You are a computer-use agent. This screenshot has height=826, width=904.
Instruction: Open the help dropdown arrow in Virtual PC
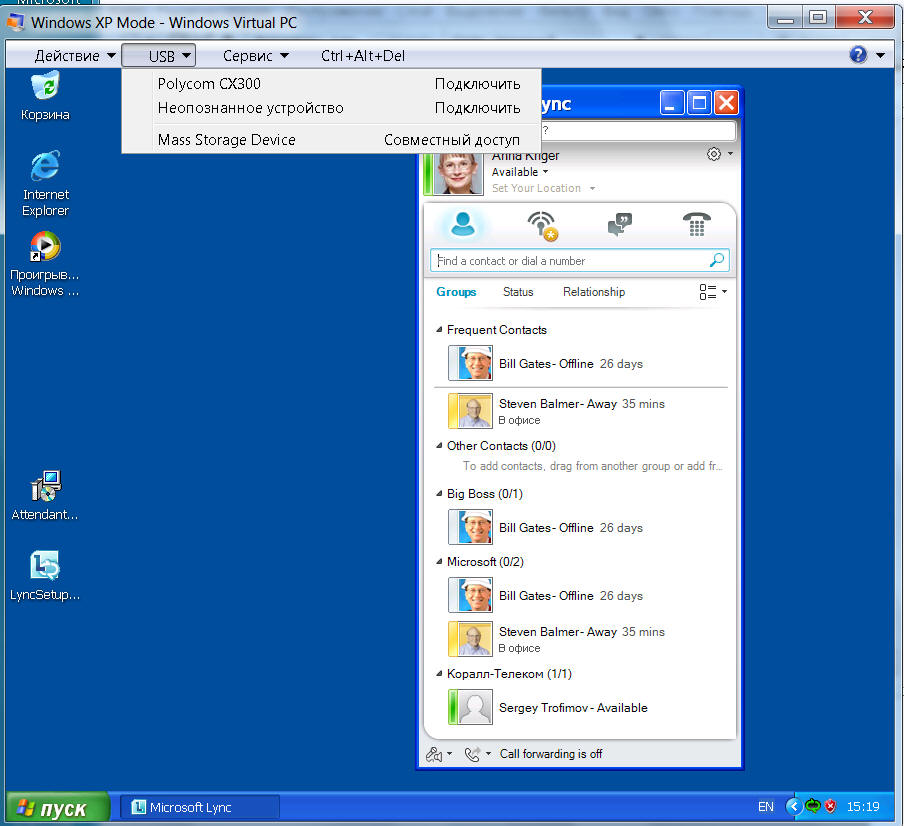(x=880, y=56)
